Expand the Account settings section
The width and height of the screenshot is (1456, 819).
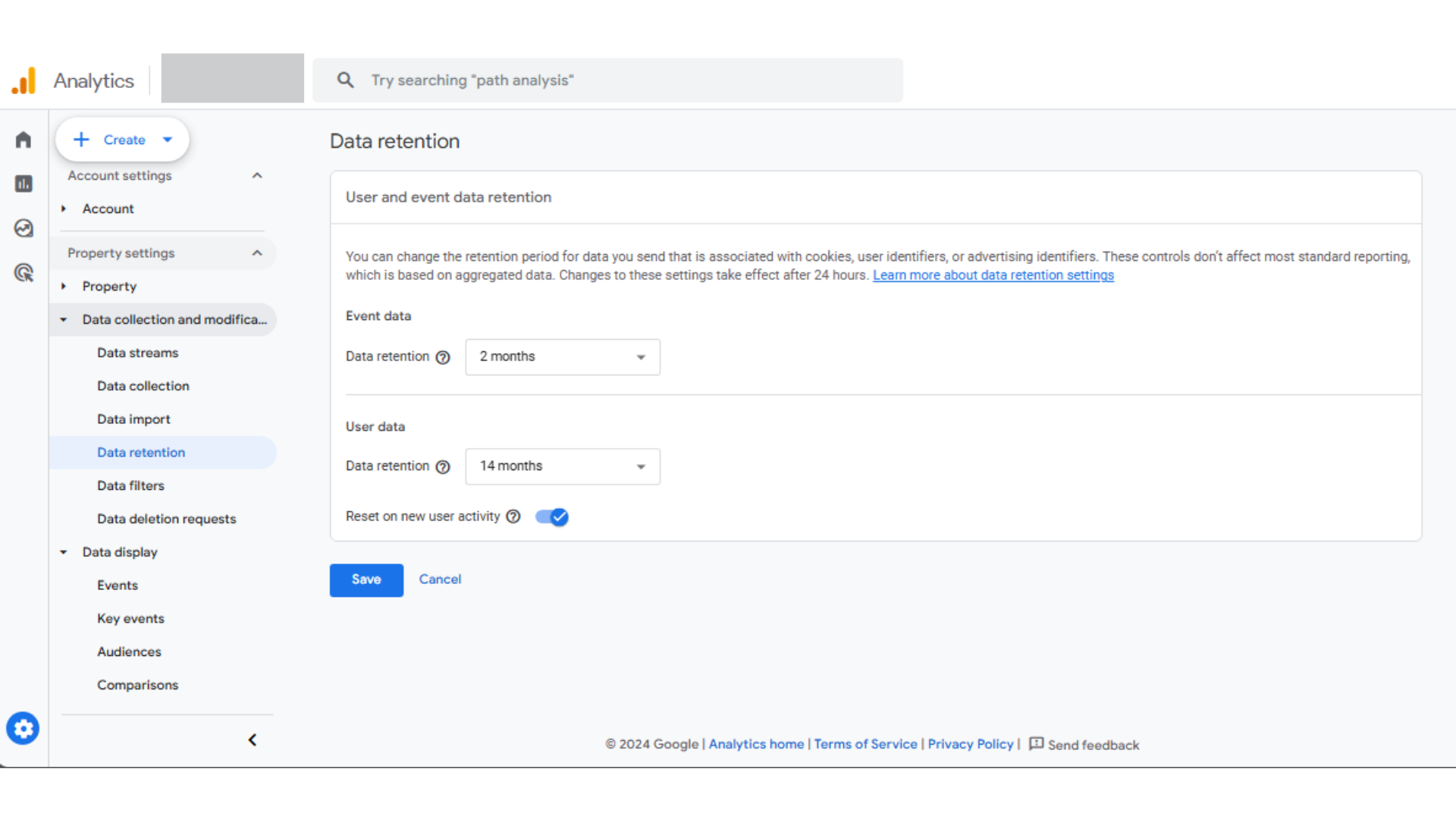(256, 175)
